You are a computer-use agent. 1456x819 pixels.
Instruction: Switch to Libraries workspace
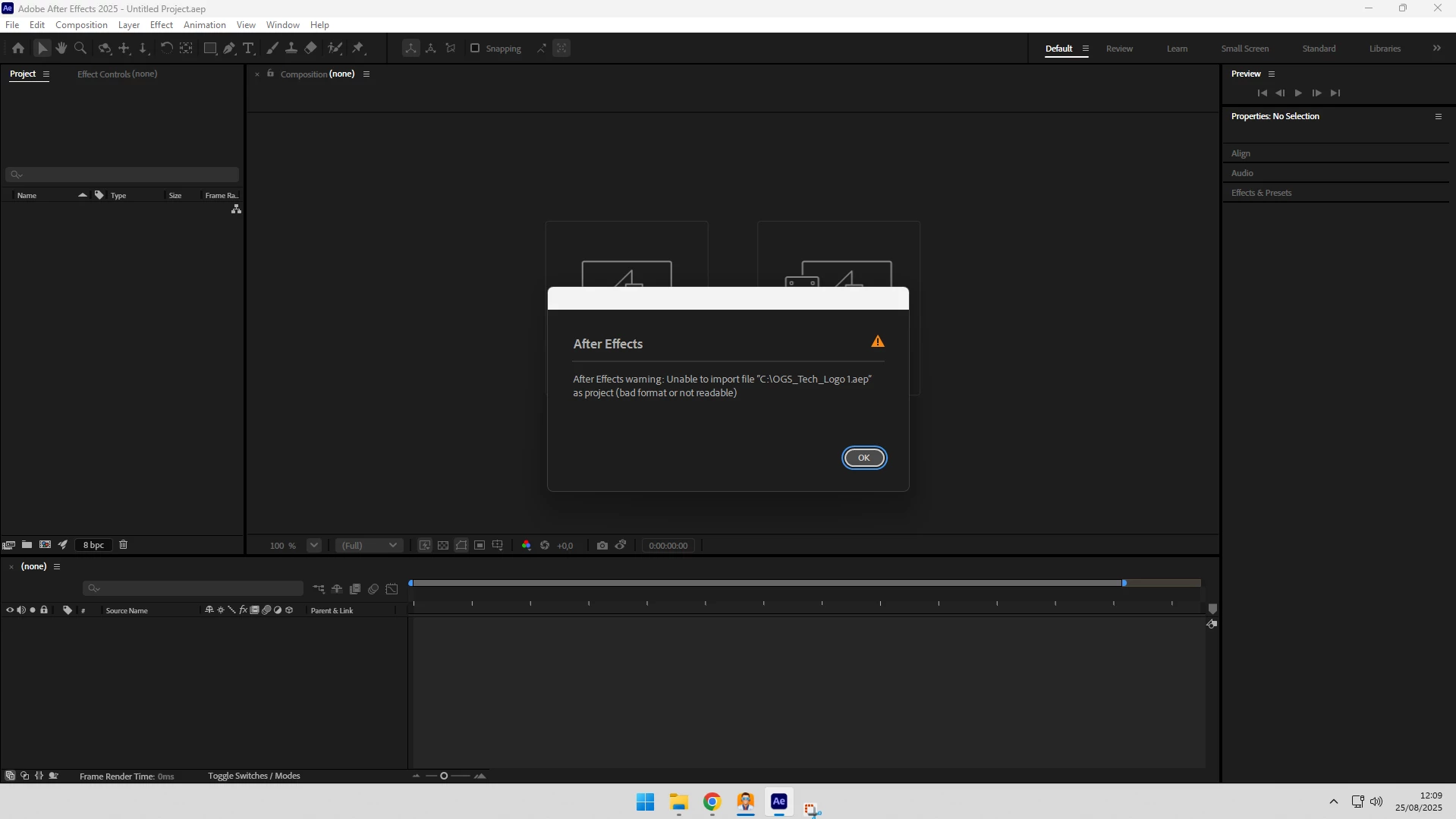click(x=1385, y=49)
